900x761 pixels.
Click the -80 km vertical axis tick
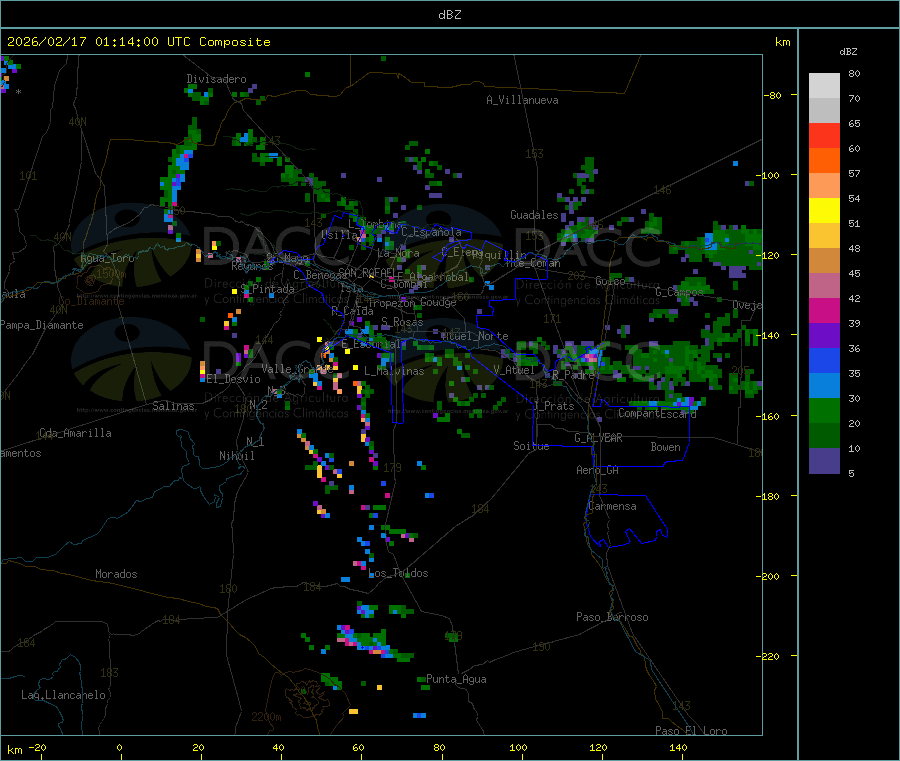[x=773, y=95]
